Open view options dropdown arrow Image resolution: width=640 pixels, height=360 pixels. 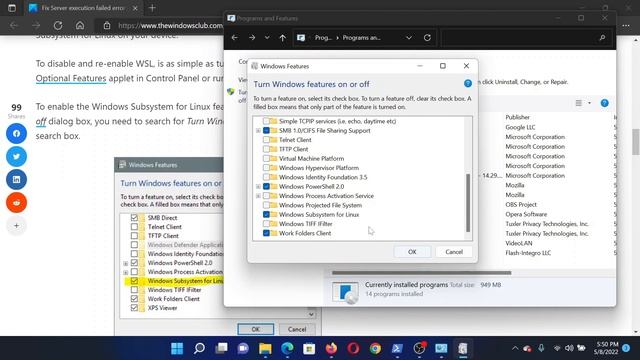589,103
